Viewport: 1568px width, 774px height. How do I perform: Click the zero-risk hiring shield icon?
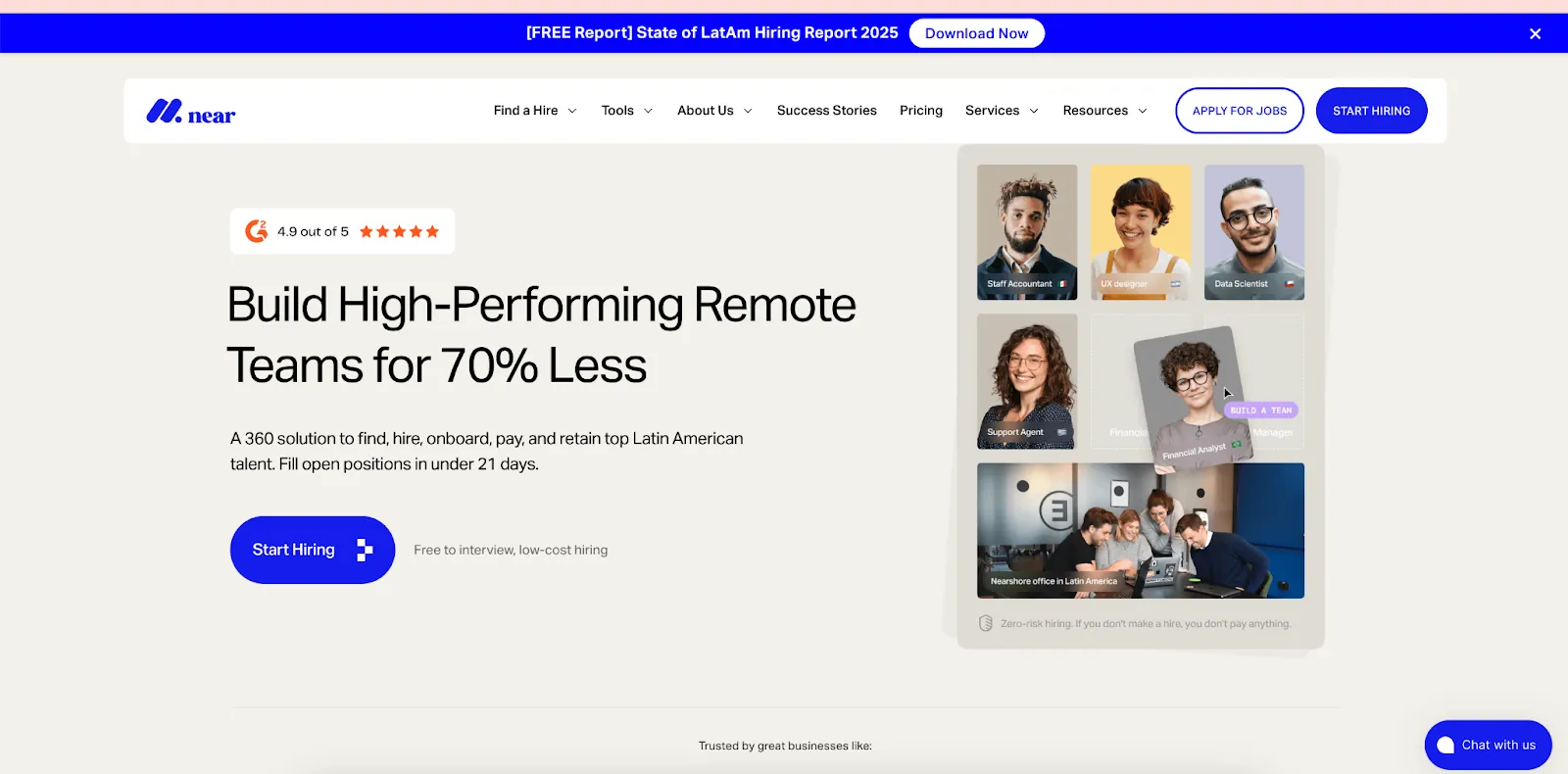pos(986,623)
